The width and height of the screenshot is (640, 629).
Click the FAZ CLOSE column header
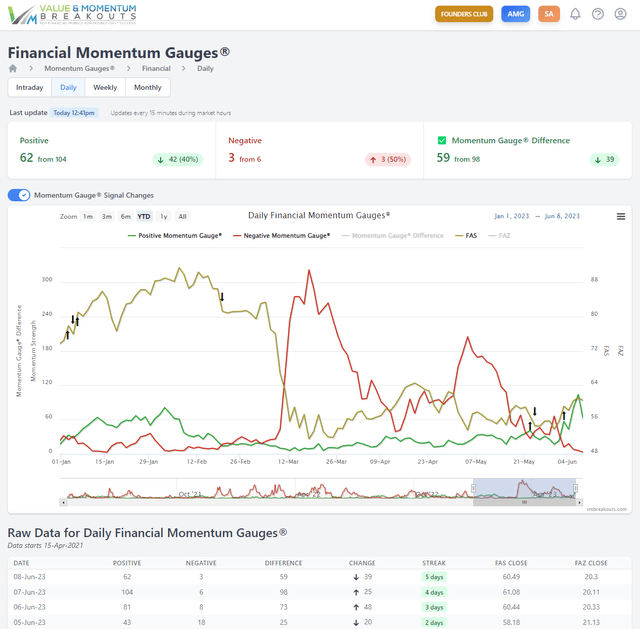[591, 563]
